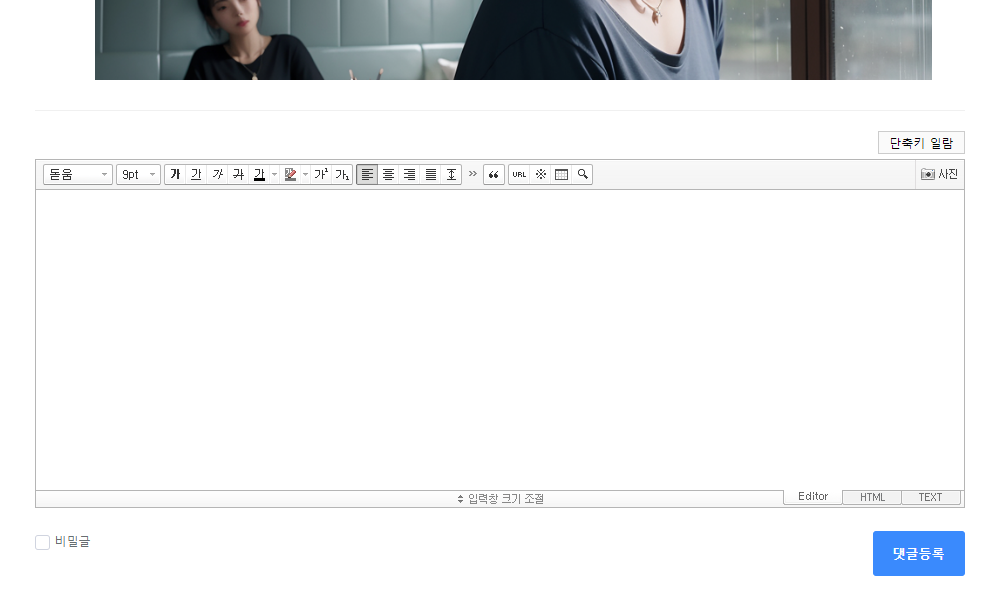Justify the text alignment

tap(430, 174)
